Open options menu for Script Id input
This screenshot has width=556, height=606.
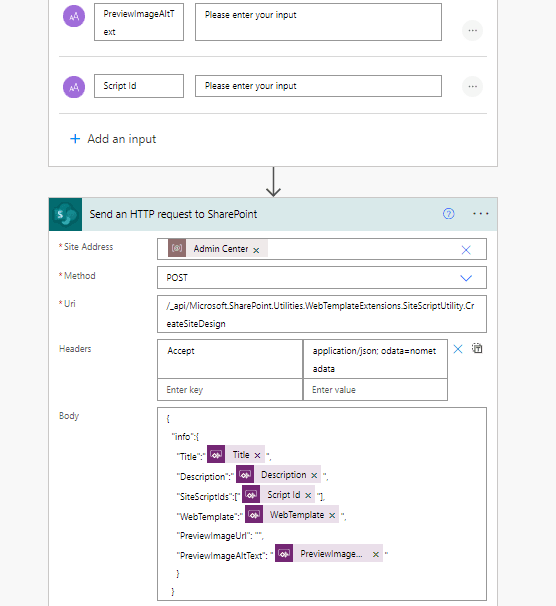473,87
